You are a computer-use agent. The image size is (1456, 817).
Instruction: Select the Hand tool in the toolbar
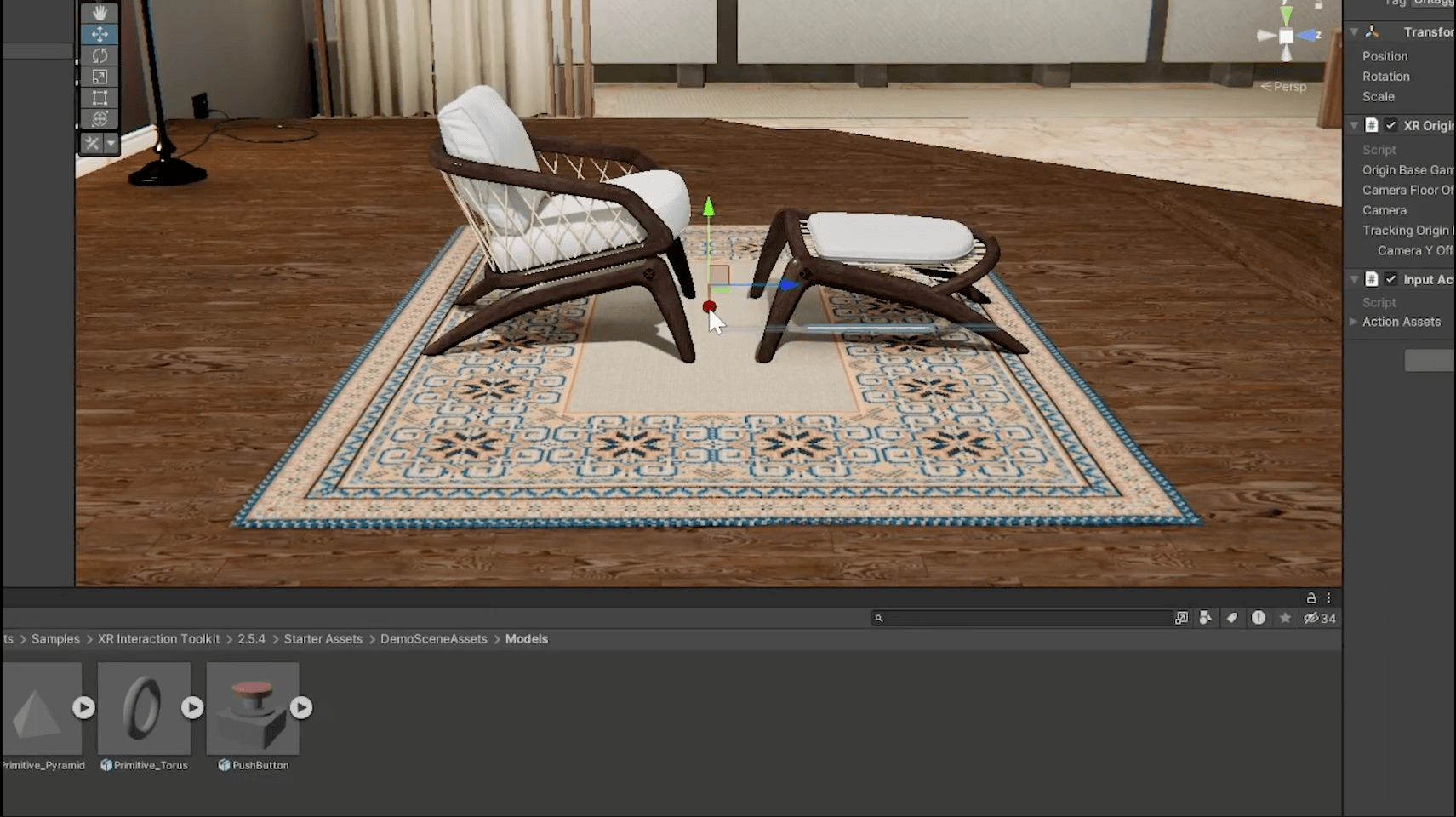pyautogui.click(x=100, y=12)
